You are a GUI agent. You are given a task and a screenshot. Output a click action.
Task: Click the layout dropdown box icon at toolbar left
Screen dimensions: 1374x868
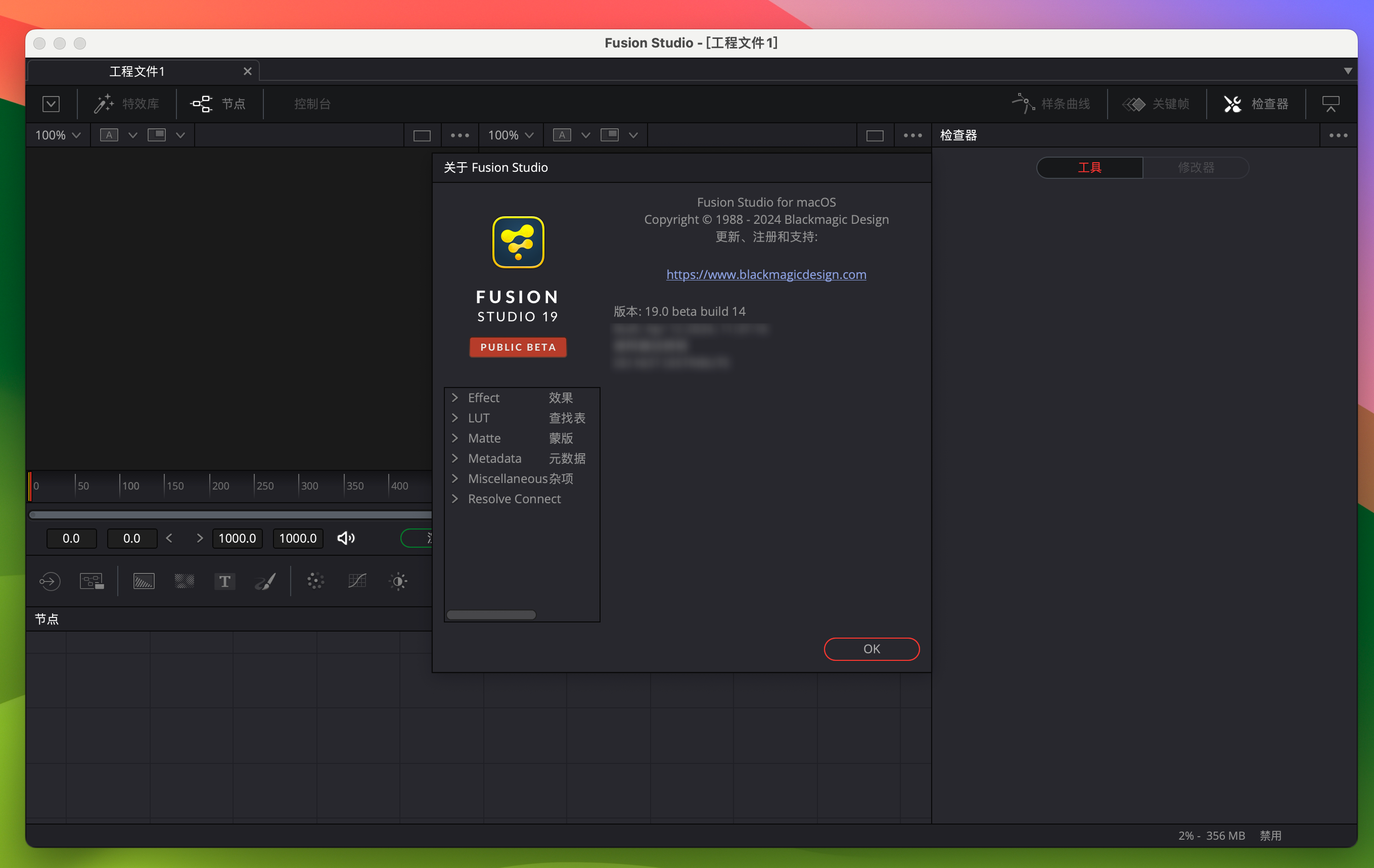pos(51,104)
